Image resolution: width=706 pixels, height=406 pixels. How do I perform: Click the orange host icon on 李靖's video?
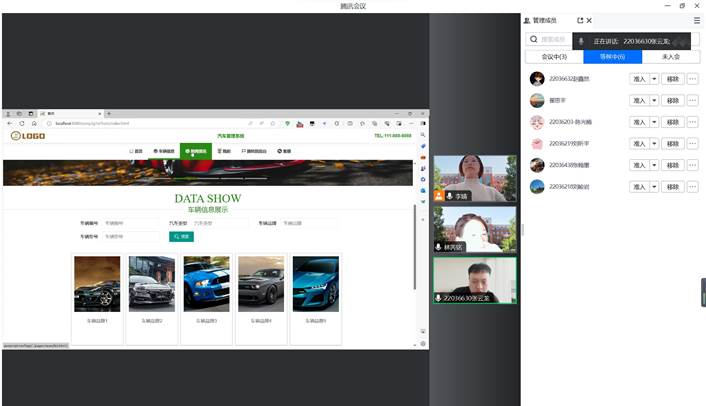pyautogui.click(x=439, y=196)
